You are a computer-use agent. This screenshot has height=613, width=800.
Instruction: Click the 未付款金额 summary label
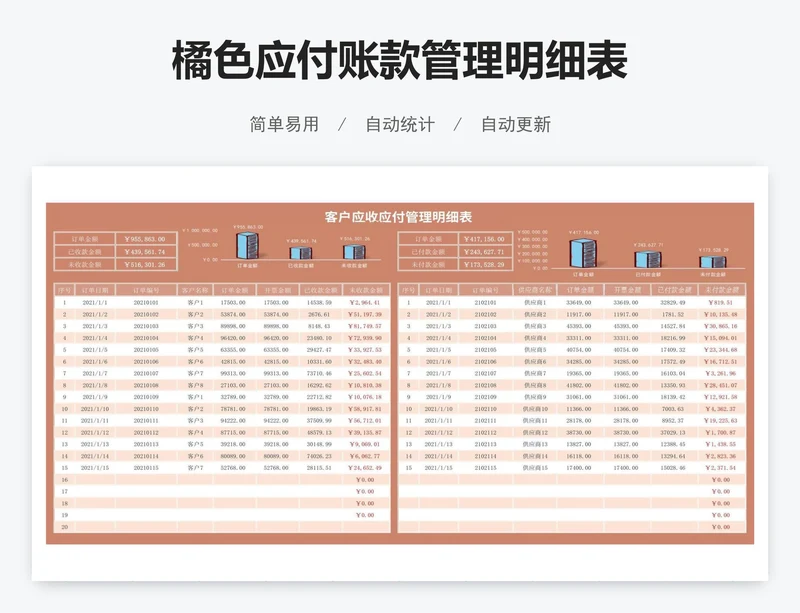pos(429,264)
